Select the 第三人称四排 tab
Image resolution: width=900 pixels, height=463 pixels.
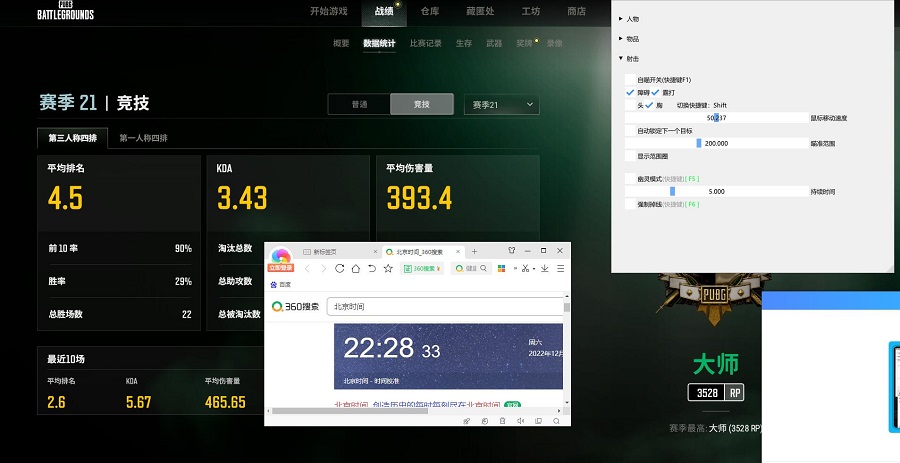(x=72, y=138)
